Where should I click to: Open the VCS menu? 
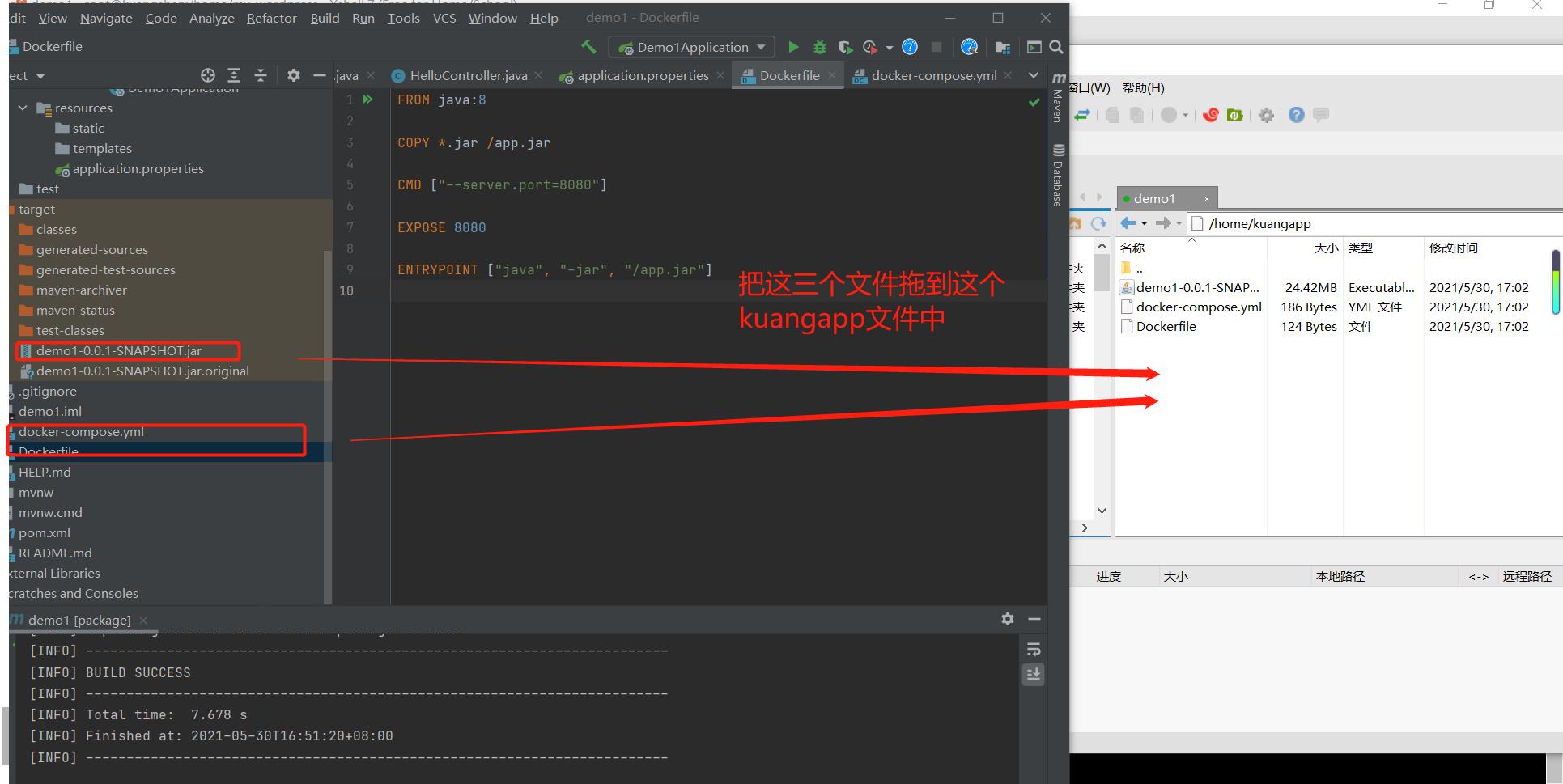(444, 18)
